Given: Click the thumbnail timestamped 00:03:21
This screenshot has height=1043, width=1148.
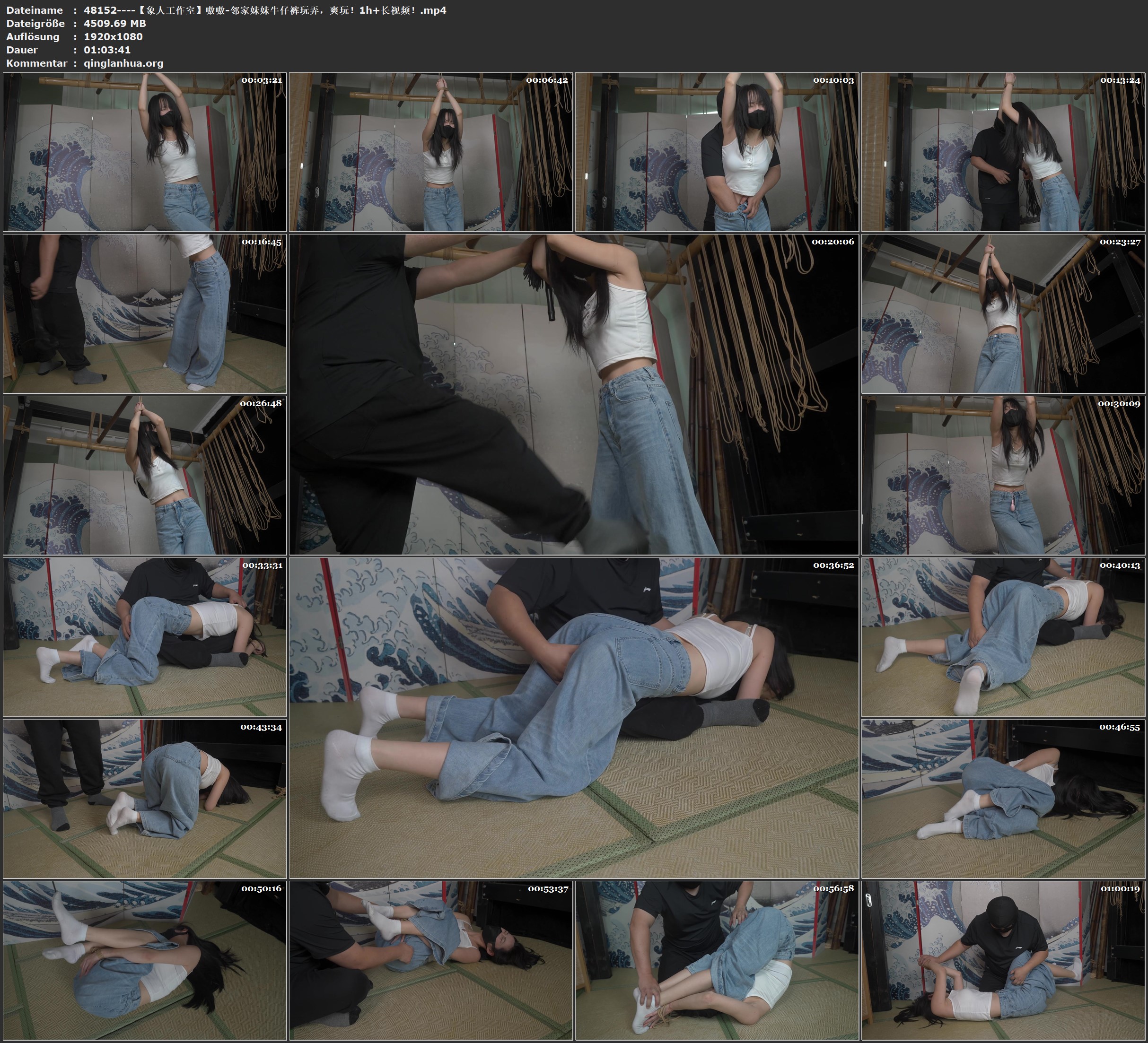Looking at the screenshot, I should click(145, 151).
